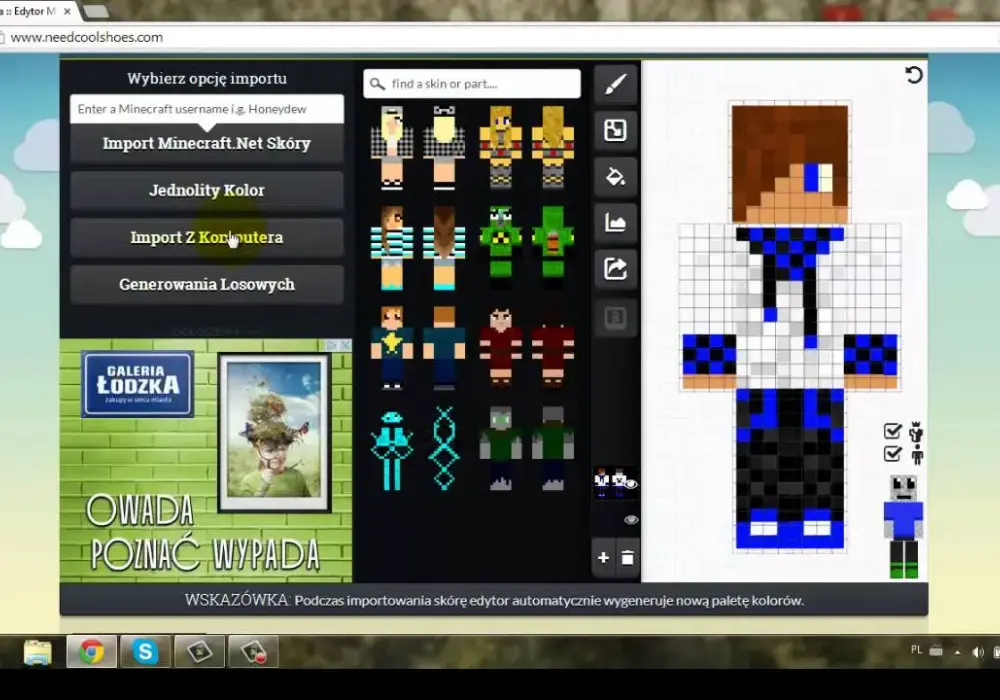The image size is (1000, 700).
Task: Select navy shirt skin back view
Action: pyautogui.click(x=444, y=347)
